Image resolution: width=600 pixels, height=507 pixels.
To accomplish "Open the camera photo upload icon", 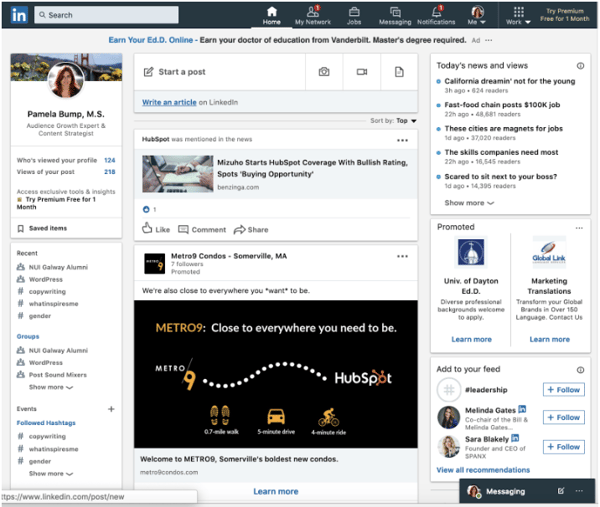I will point(324,72).
